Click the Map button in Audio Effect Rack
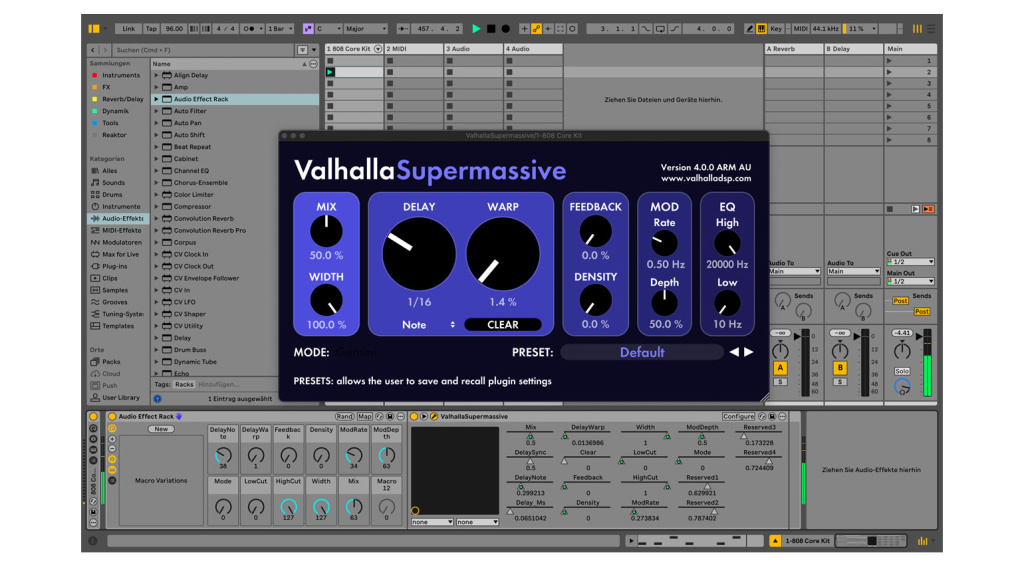The height and width of the screenshot is (565, 1024). (364, 417)
